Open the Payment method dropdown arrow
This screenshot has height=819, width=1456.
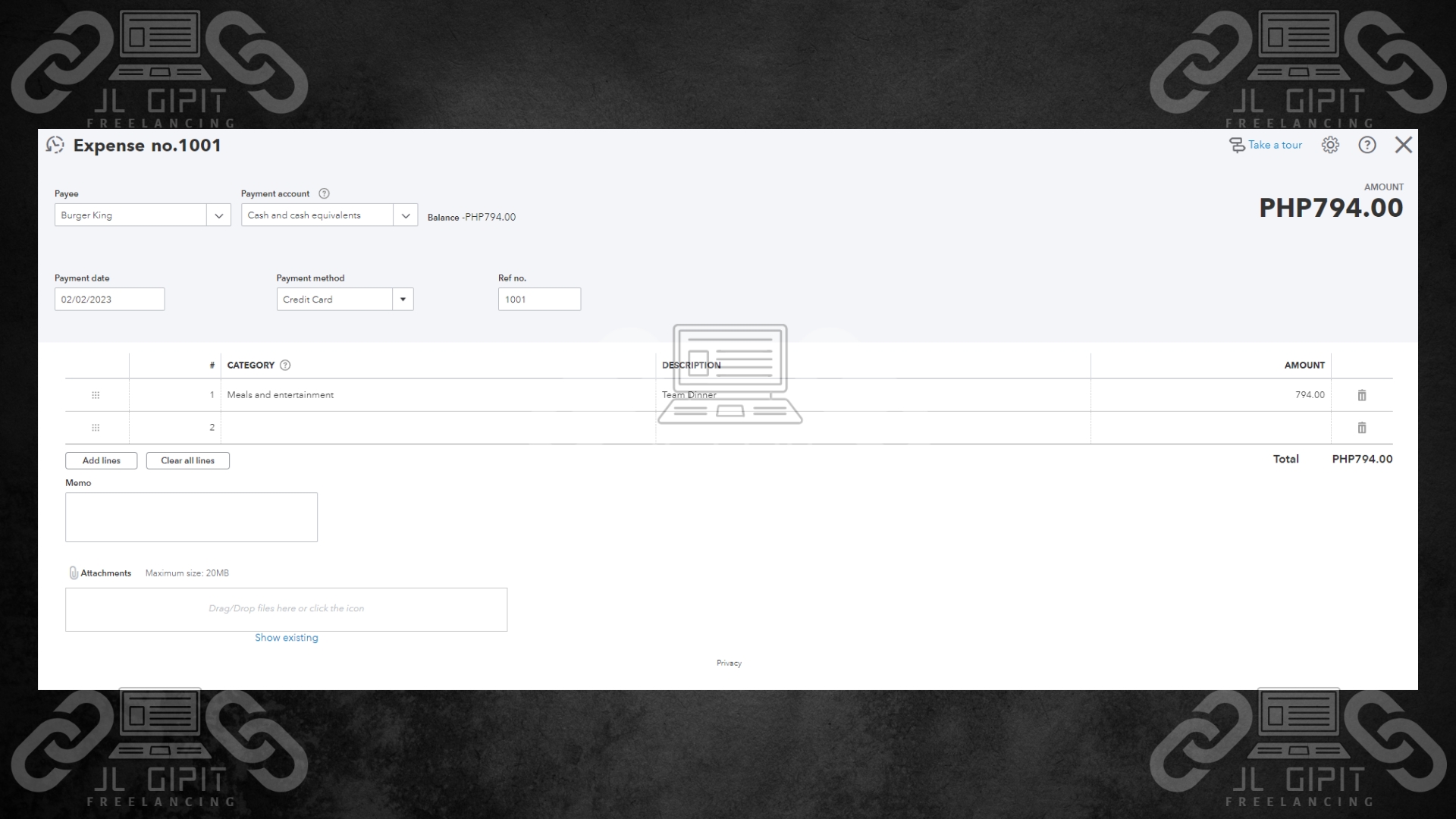403,300
